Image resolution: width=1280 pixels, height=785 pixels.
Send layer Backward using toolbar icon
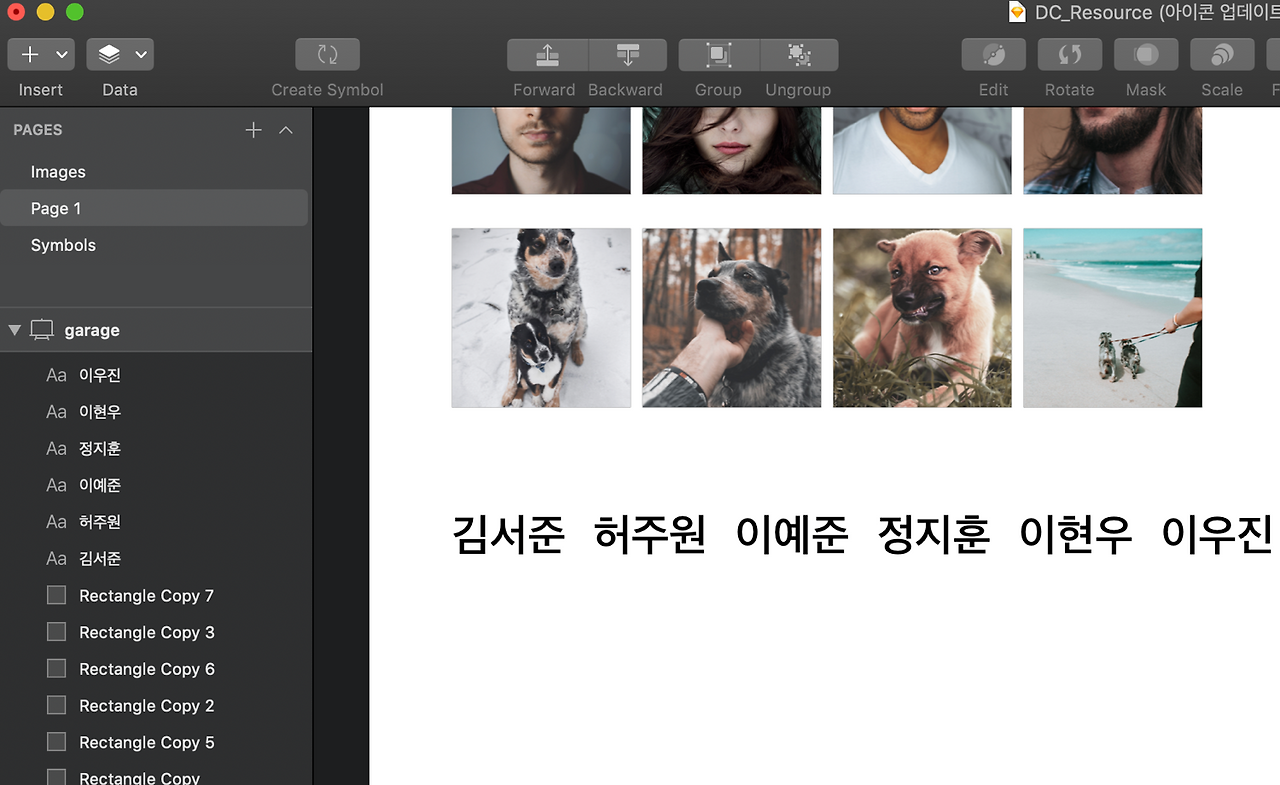628,55
